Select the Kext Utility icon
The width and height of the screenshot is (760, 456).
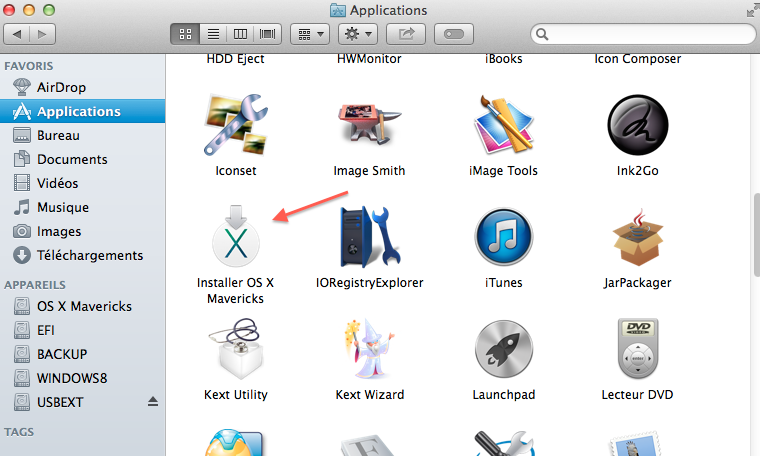(x=236, y=348)
